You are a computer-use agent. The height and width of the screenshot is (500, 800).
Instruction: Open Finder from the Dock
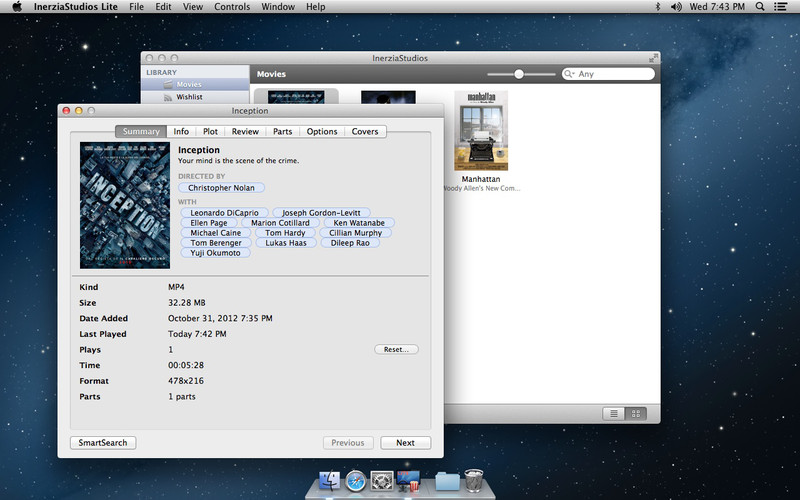pos(329,481)
